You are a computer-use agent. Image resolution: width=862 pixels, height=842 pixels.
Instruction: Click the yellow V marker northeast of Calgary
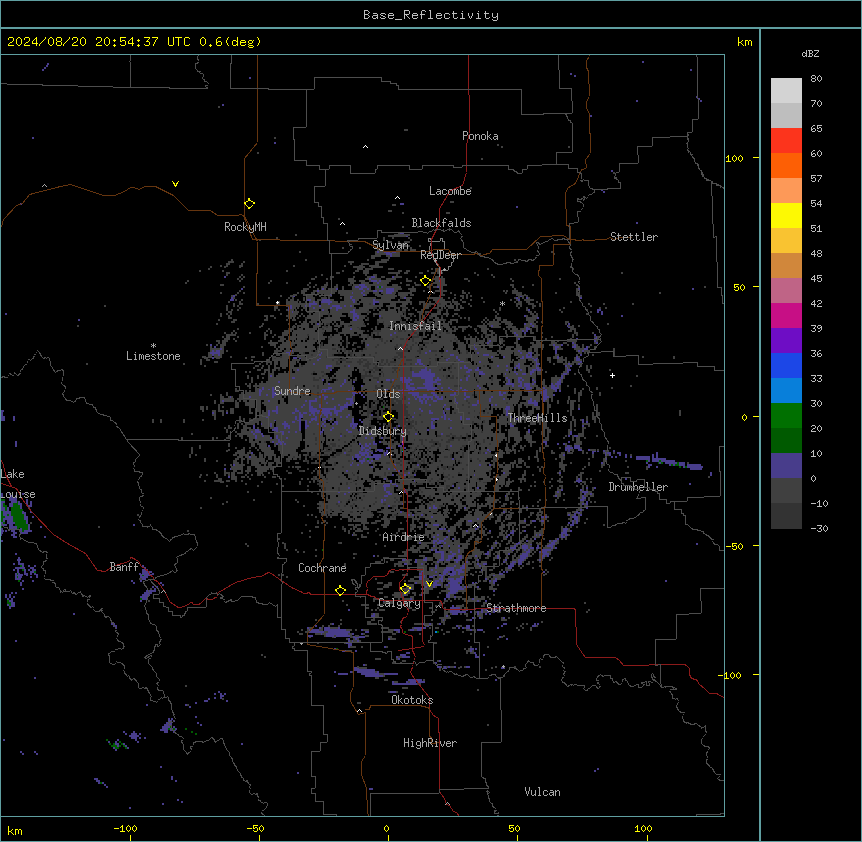[429, 584]
